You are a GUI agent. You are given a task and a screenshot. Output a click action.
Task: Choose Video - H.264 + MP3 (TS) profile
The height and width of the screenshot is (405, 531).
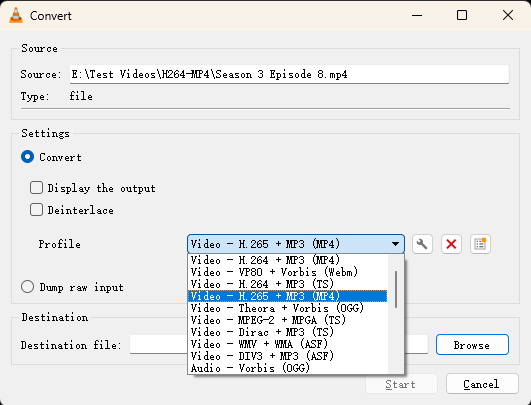(288, 284)
